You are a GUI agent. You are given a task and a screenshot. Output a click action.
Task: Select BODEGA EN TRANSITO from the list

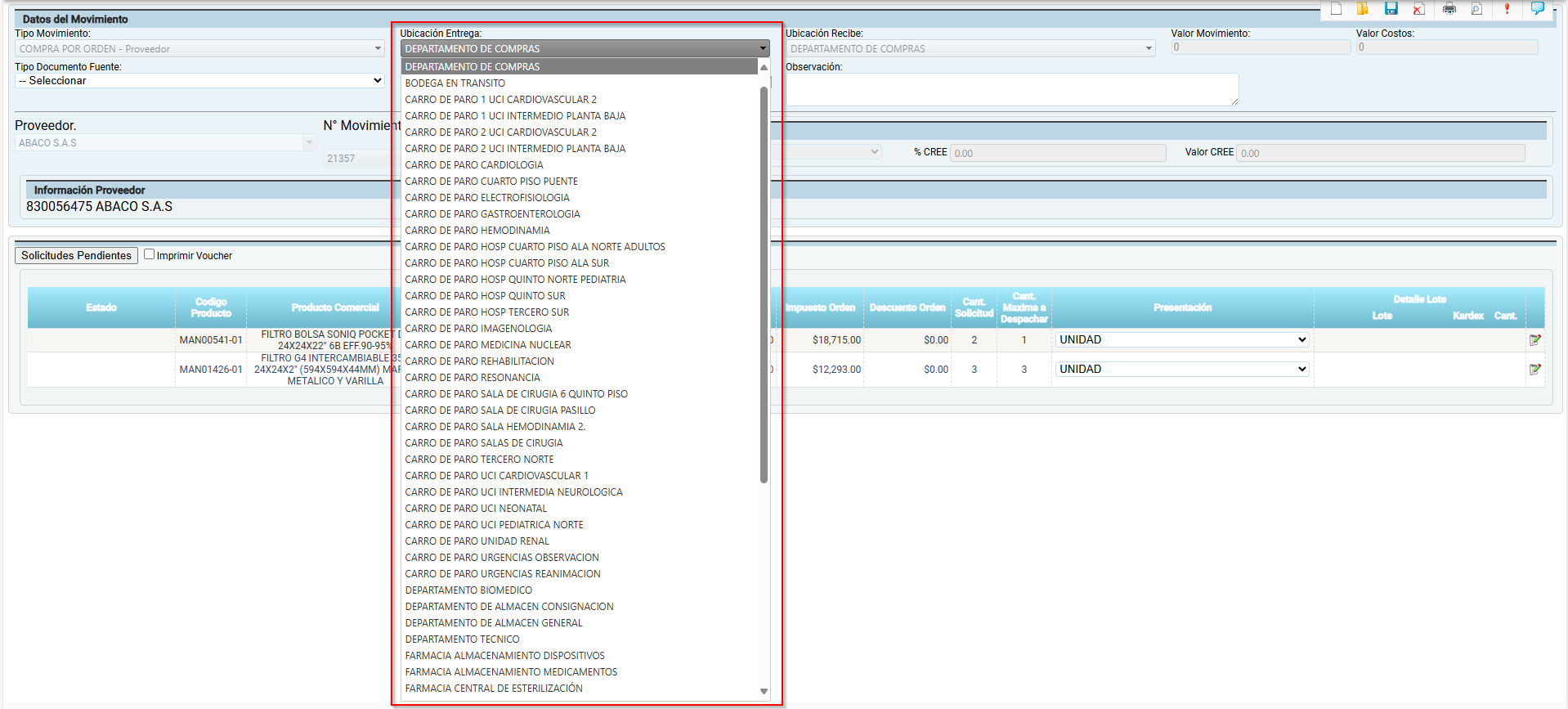[455, 83]
